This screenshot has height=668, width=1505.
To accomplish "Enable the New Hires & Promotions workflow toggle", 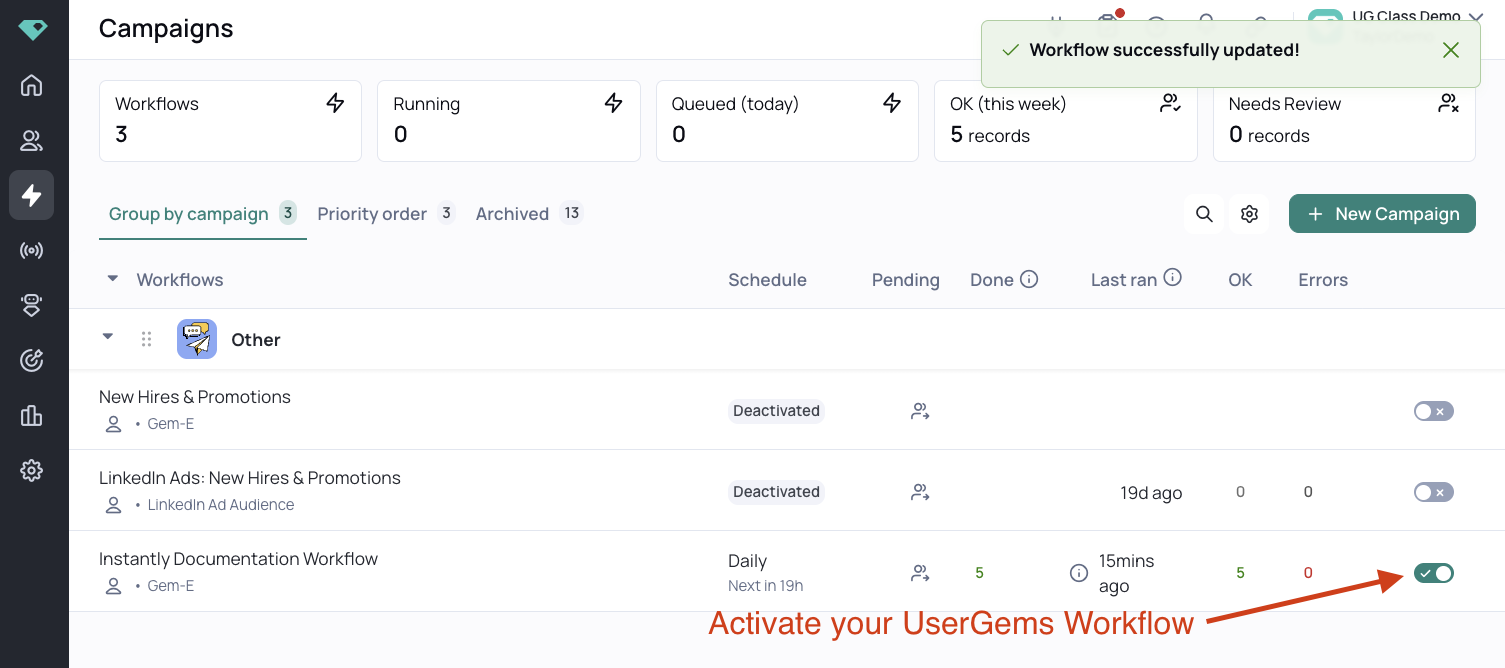I will [1434, 411].
